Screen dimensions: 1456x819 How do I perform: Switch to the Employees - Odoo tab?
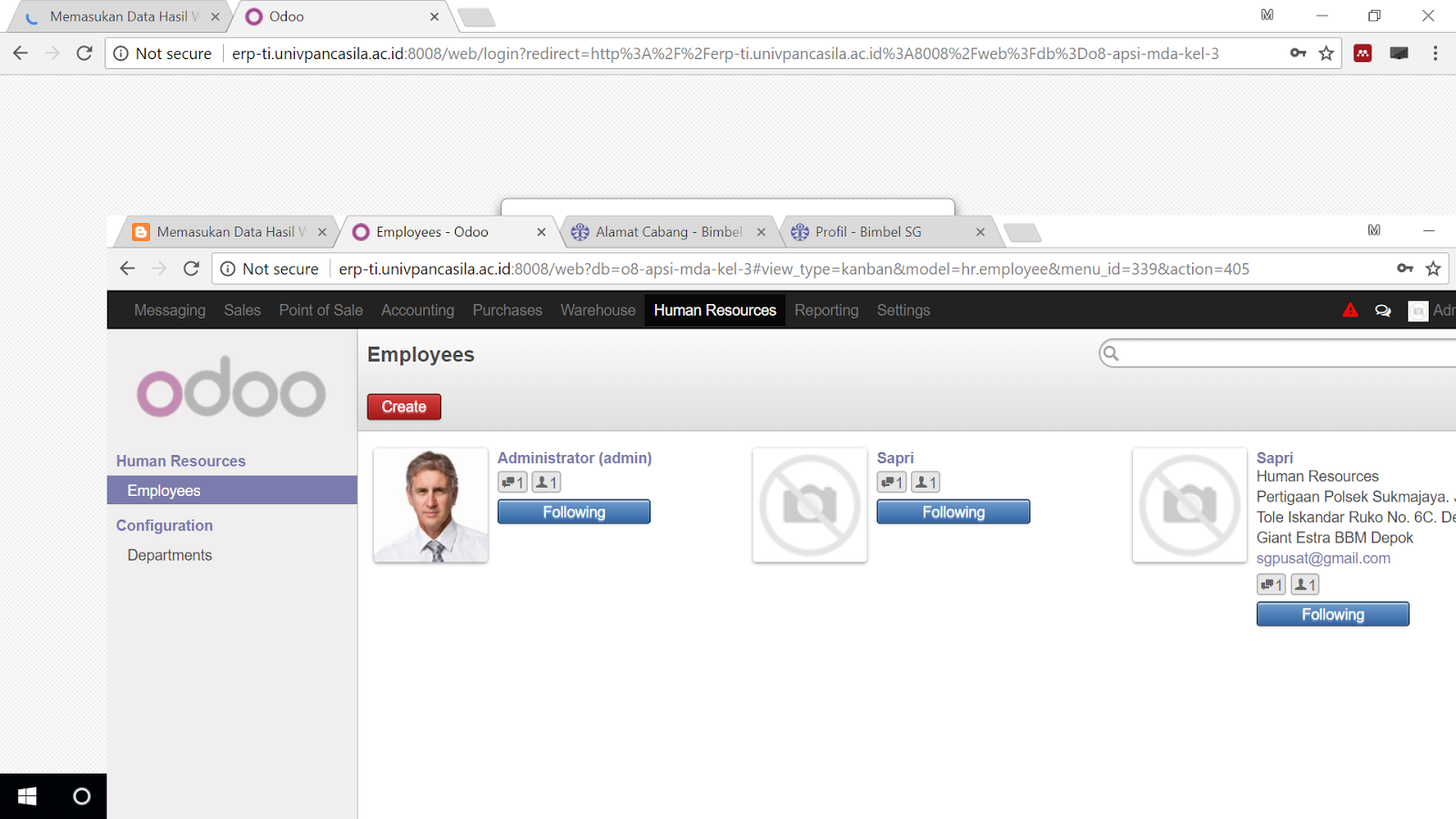pos(445,232)
